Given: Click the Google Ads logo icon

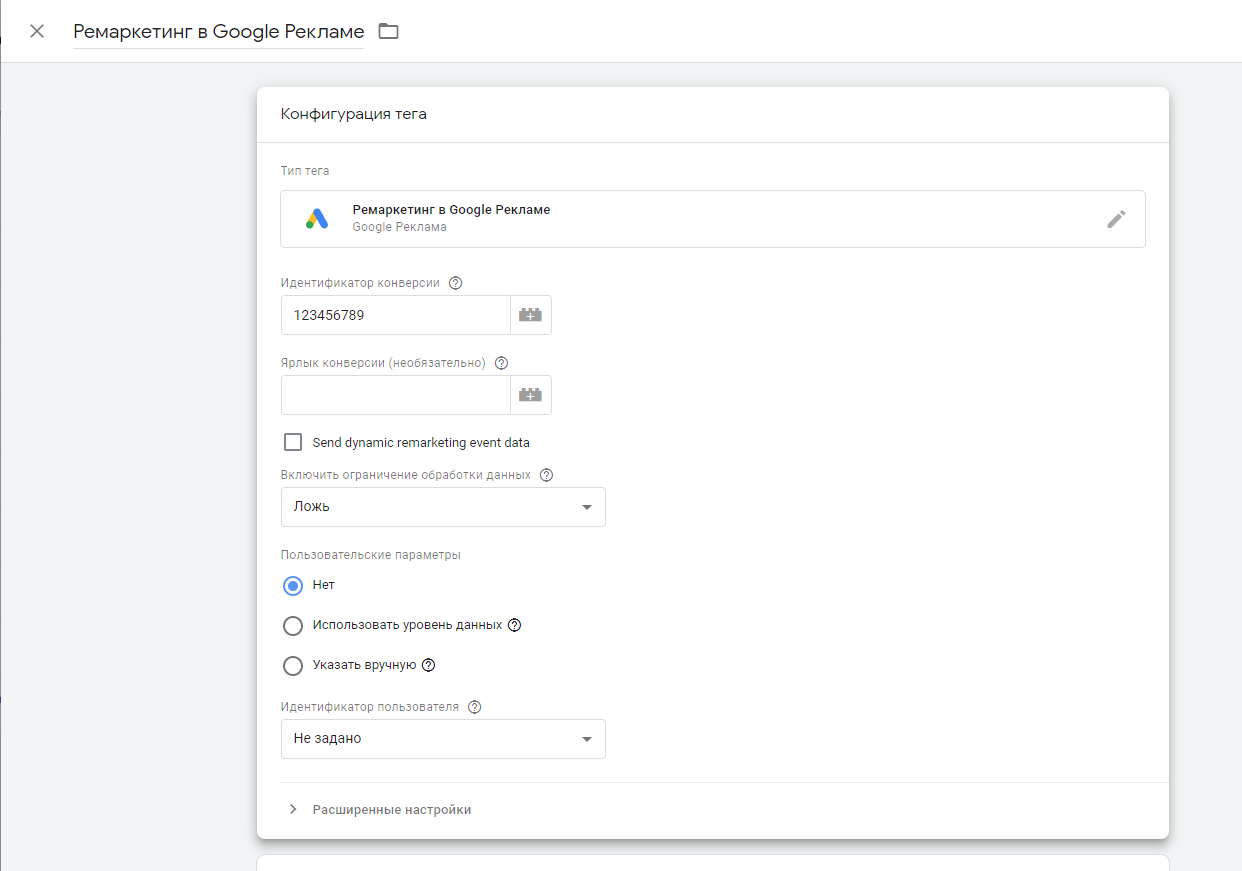Looking at the screenshot, I should pyautogui.click(x=317, y=219).
